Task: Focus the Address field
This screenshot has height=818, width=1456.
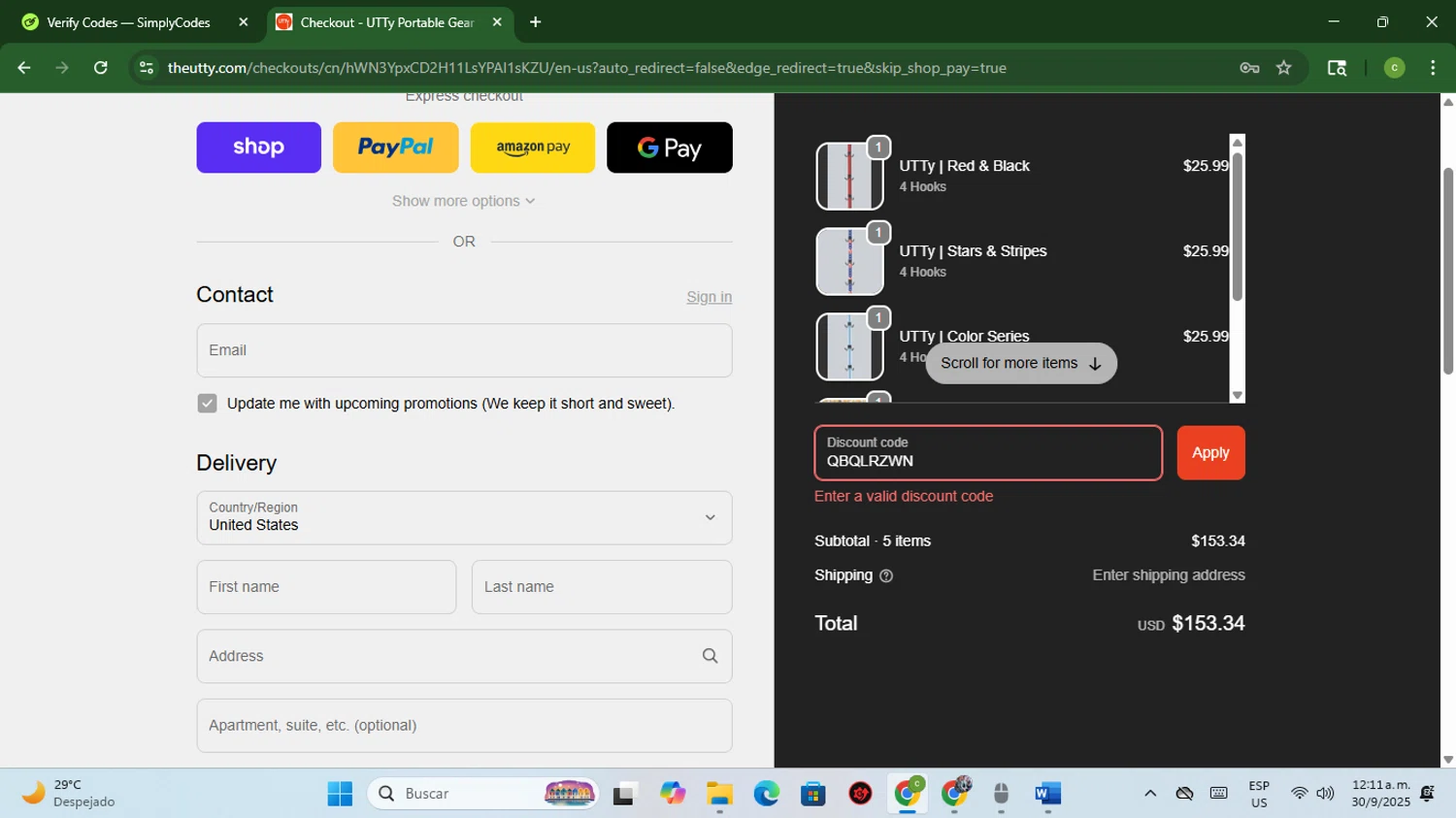Action: (464, 656)
